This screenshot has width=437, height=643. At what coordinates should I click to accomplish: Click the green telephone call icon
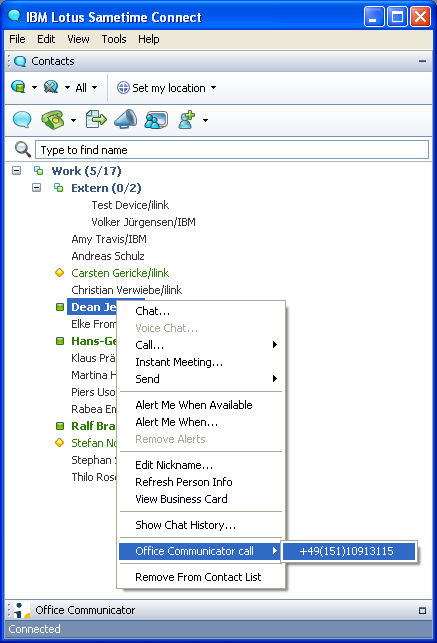pos(52,120)
